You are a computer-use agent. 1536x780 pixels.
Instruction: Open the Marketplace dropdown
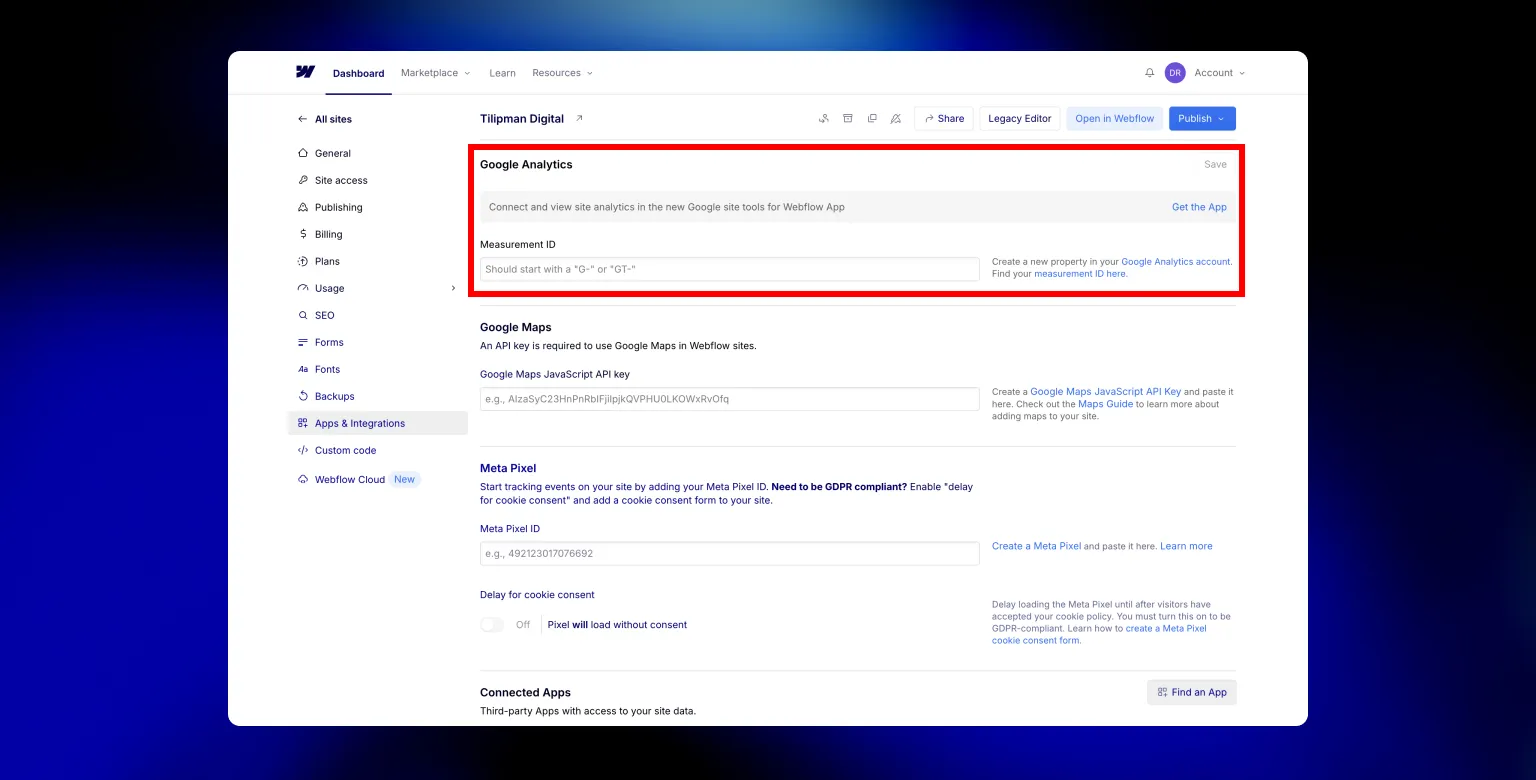pyautogui.click(x=436, y=73)
